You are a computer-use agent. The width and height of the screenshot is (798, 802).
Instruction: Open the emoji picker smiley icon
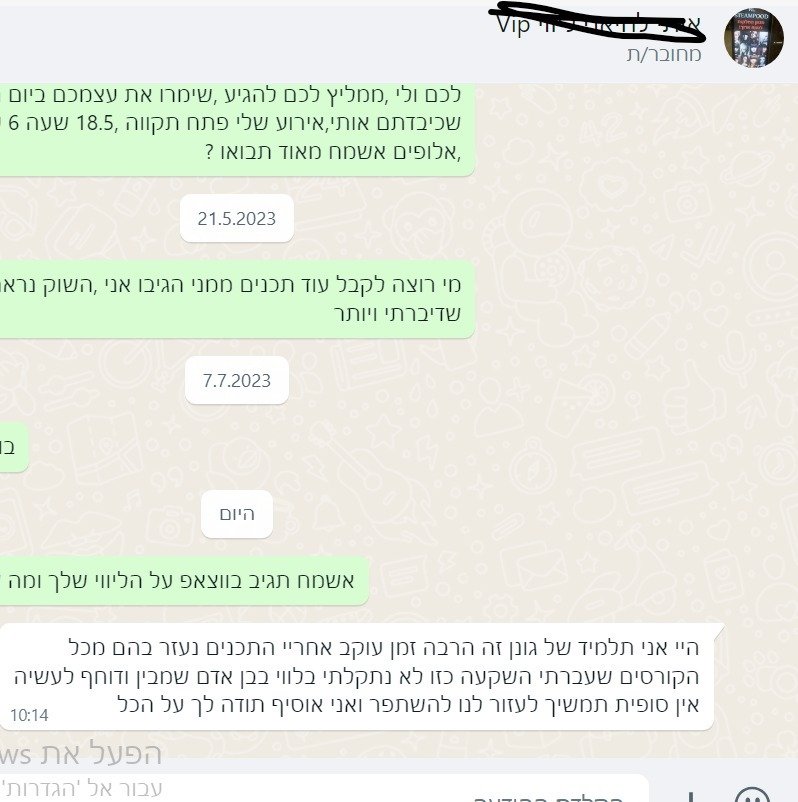coord(753,795)
